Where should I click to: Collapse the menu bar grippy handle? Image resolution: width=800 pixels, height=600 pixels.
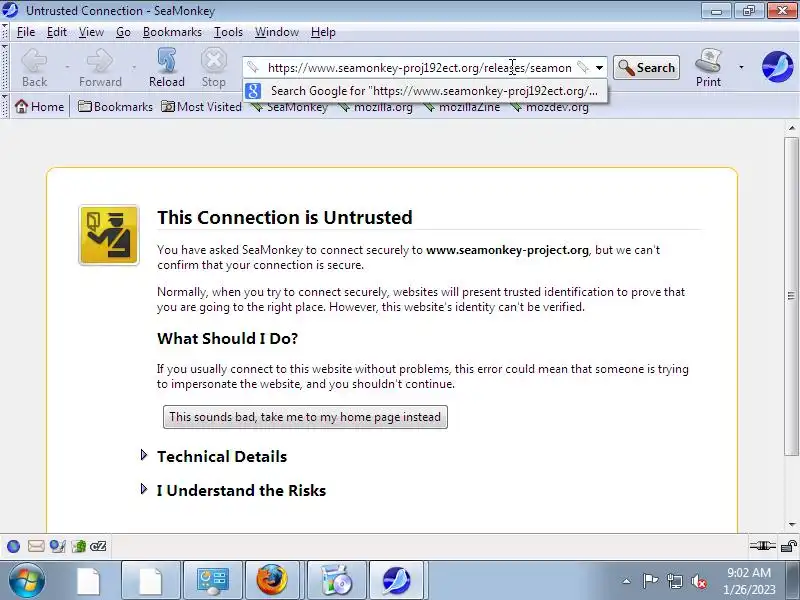pos(5,32)
